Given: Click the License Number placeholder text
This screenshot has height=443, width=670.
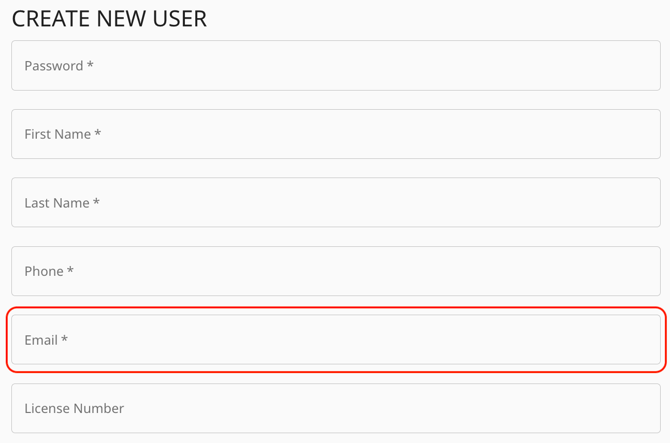Looking at the screenshot, I should (x=74, y=408).
